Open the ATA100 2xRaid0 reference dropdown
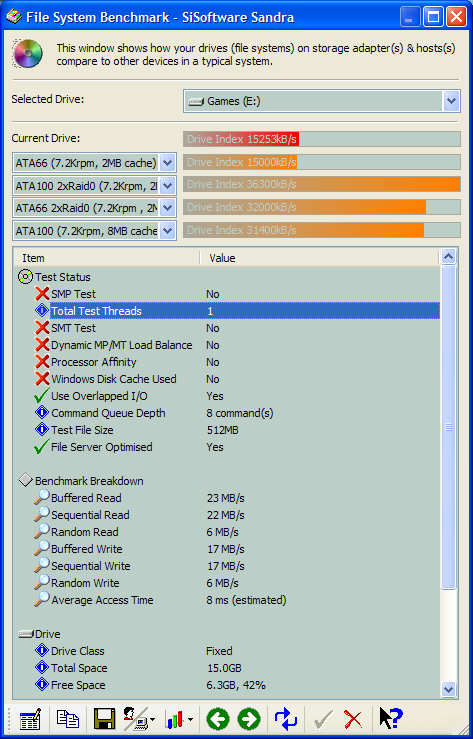Viewport: 473px width, 739px height. point(167,185)
